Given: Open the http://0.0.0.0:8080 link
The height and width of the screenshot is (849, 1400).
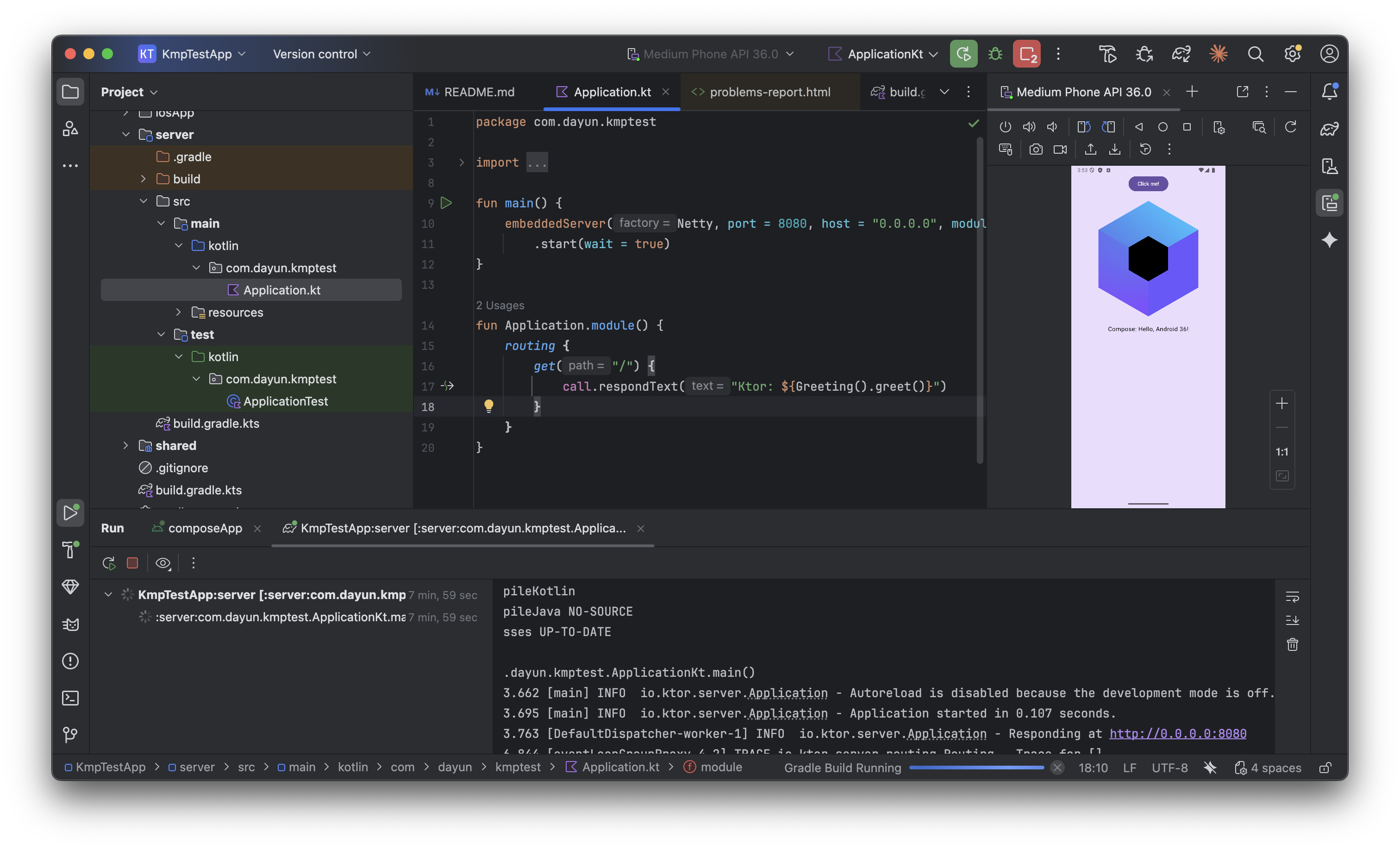Looking at the screenshot, I should click(1177, 734).
